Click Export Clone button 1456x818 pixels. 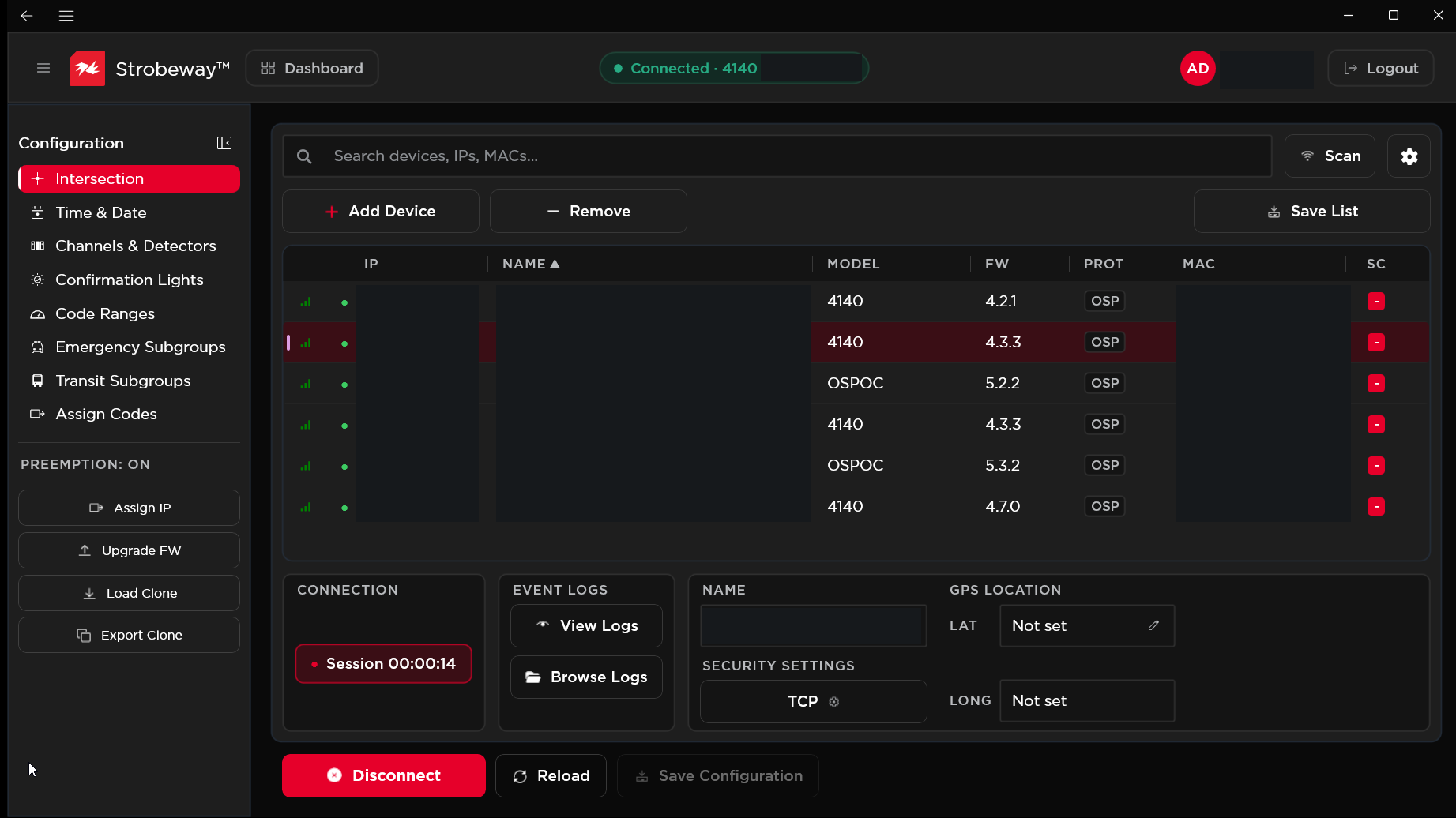click(x=129, y=635)
